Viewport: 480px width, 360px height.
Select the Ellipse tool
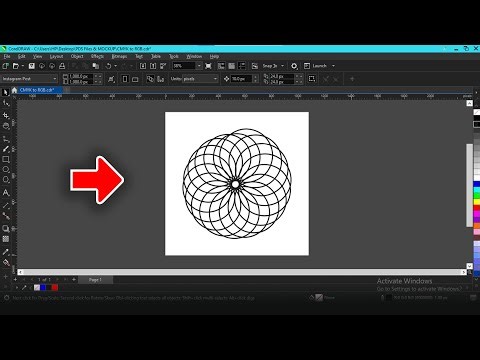tap(6, 170)
